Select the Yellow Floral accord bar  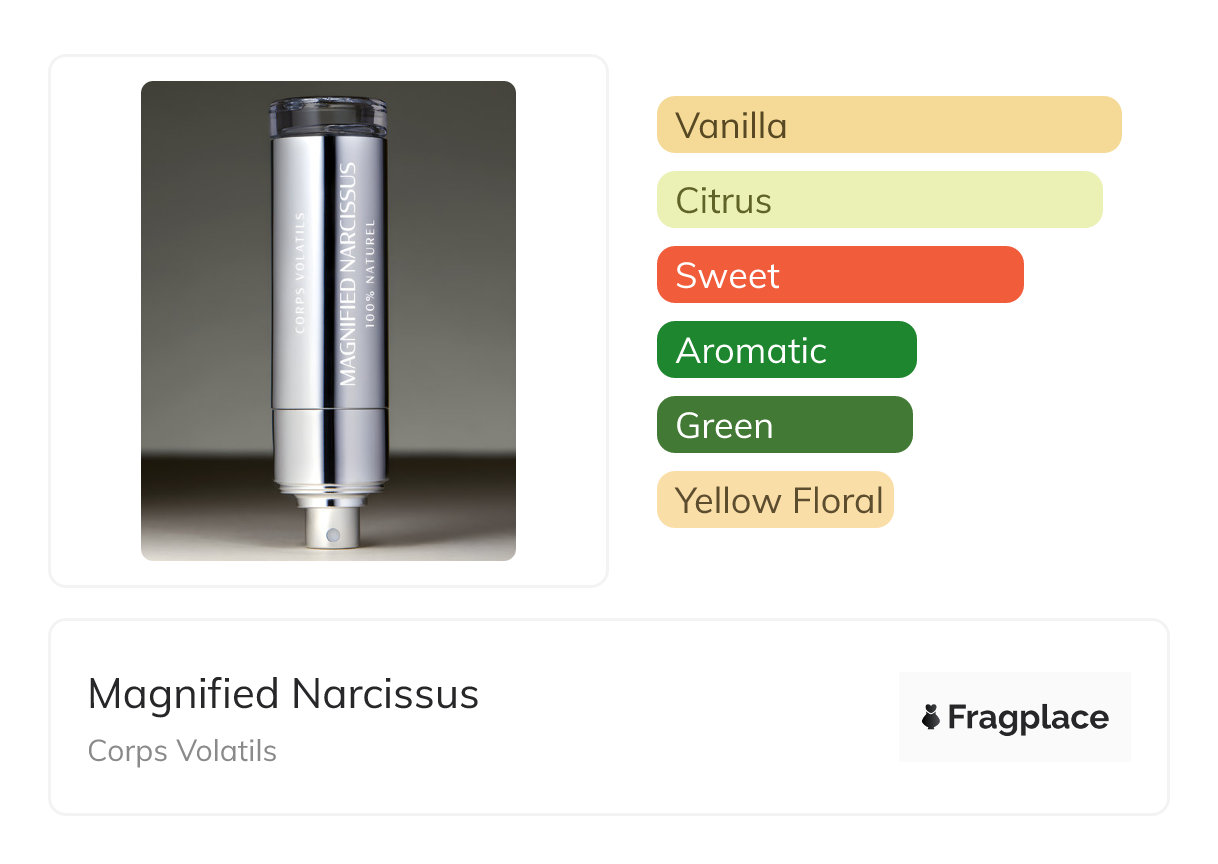click(x=774, y=500)
